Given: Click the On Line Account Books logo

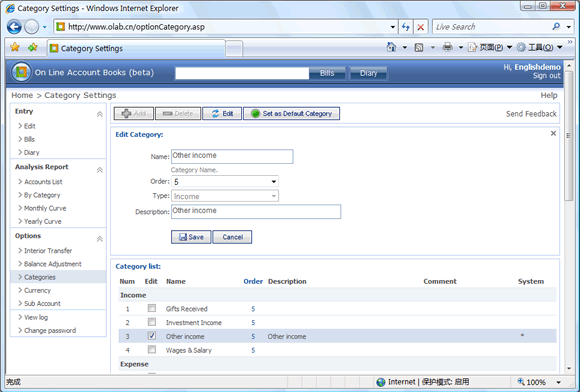Looking at the screenshot, I should tap(21, 72).
